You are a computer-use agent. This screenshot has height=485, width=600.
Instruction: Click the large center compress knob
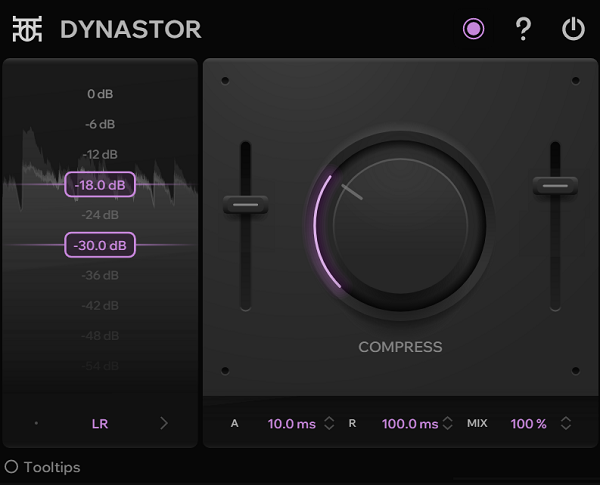(x=400, y=226)
